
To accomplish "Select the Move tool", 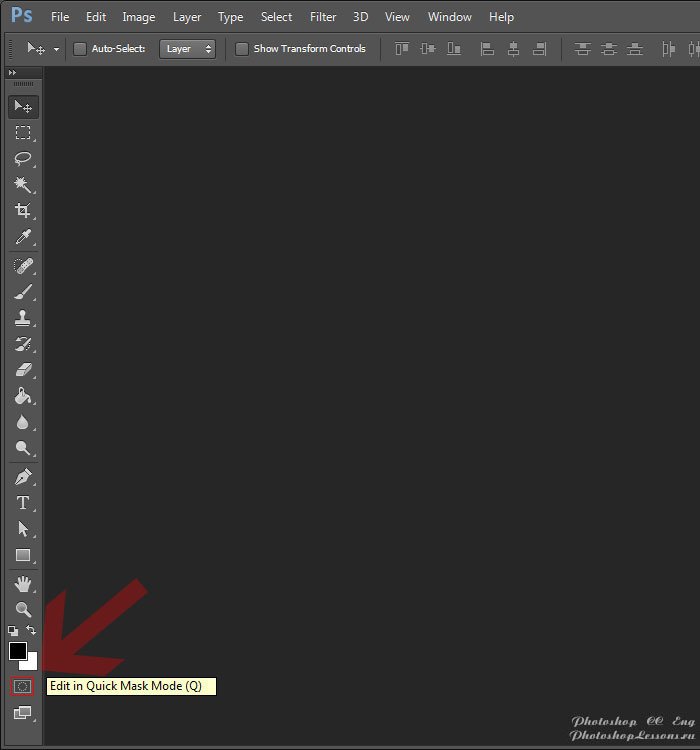I will coord(23,106).
